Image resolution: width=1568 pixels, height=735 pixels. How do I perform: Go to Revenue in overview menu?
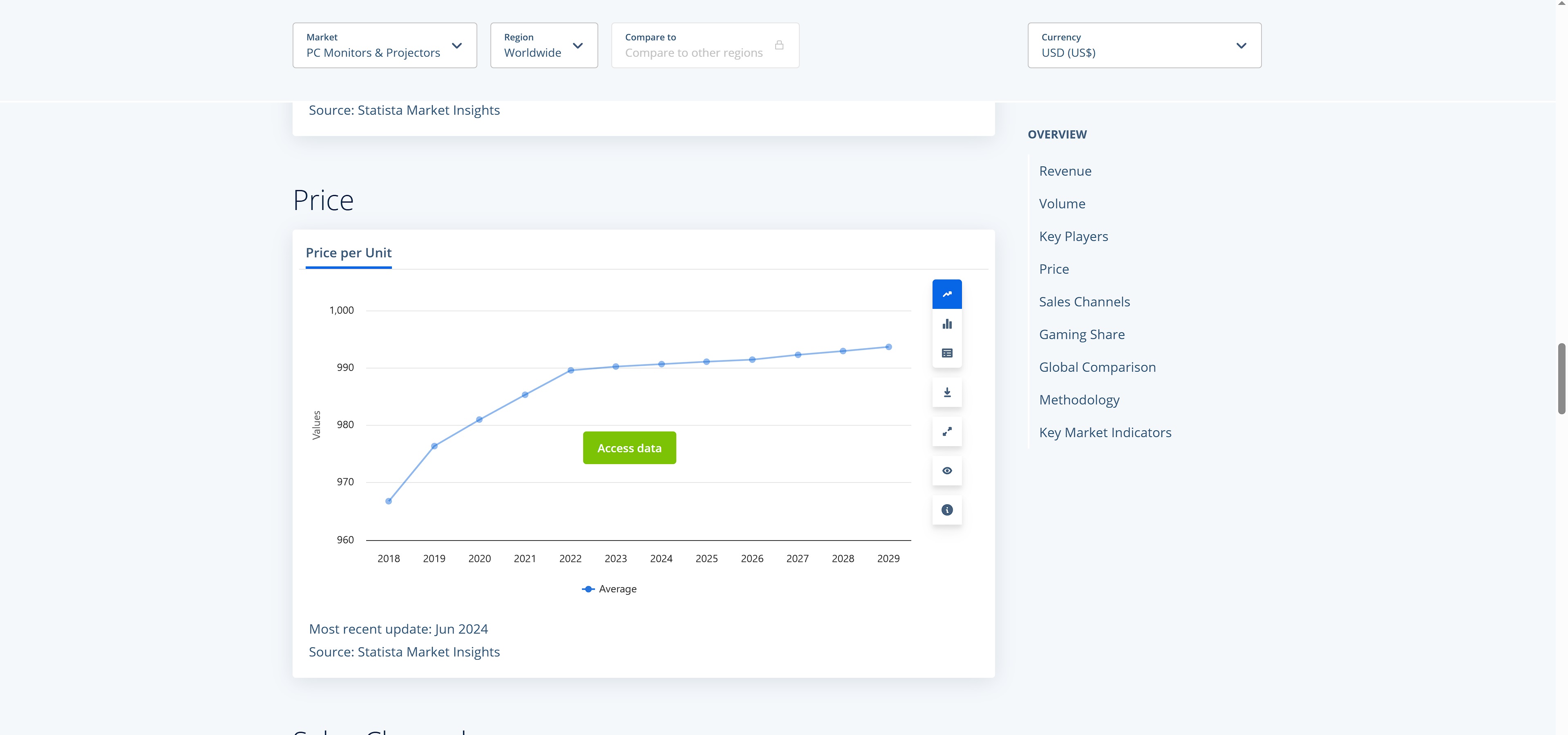[x=1065, y=171]
